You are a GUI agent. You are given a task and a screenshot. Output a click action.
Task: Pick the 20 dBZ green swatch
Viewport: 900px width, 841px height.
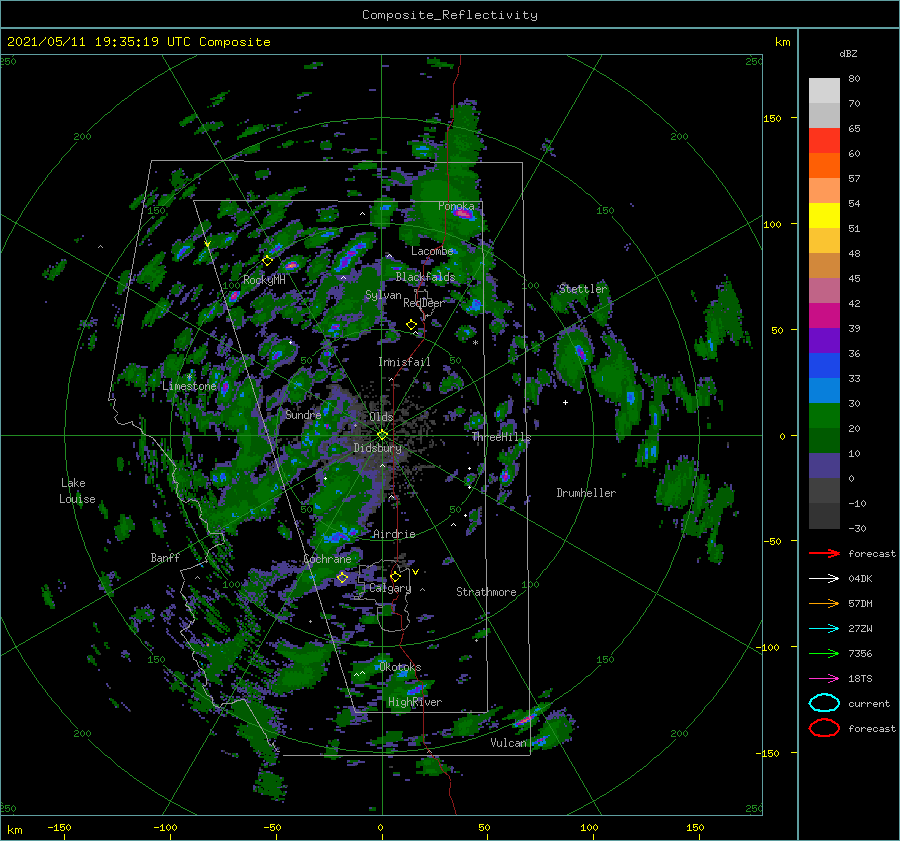824,415
